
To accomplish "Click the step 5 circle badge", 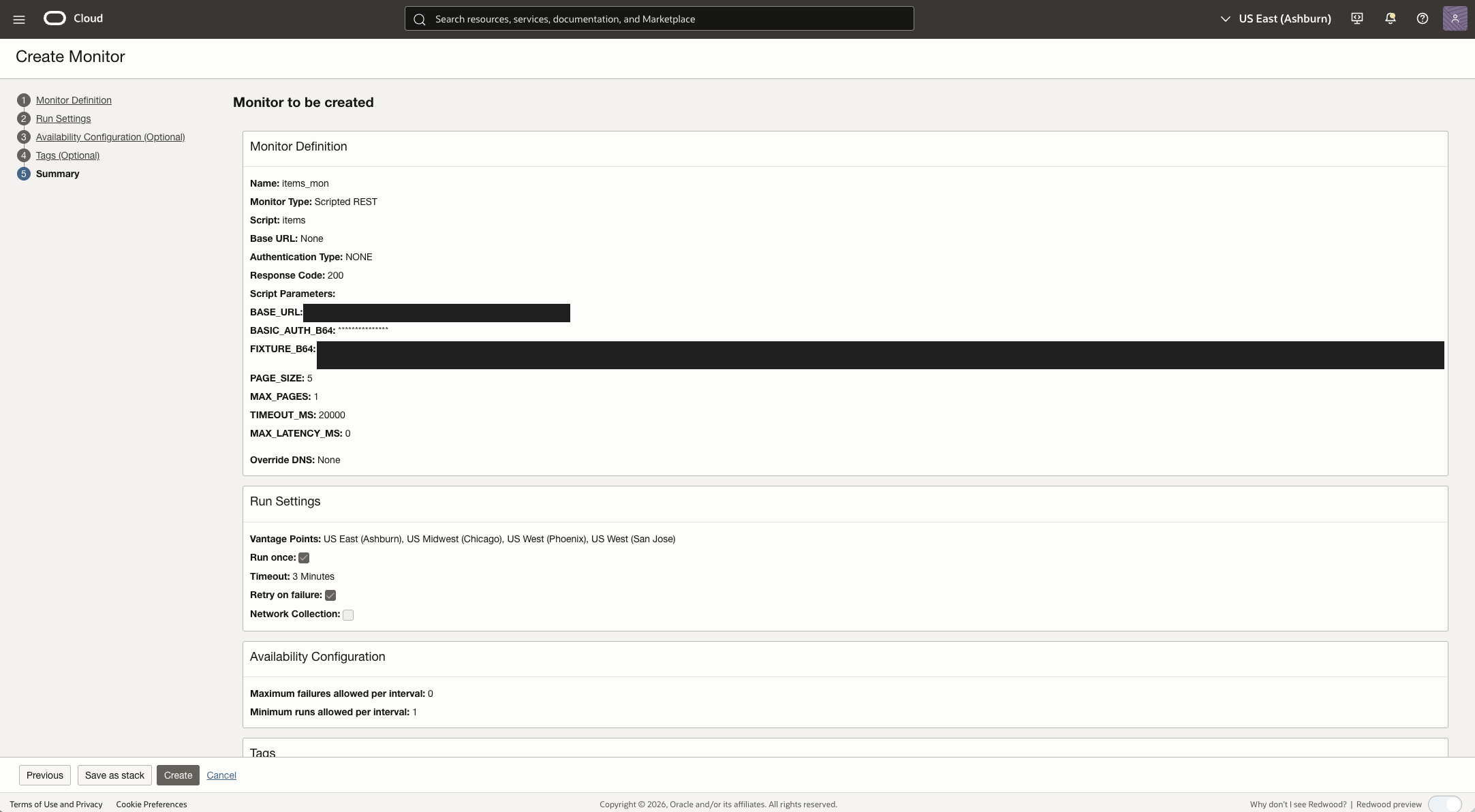I will 24,174.
